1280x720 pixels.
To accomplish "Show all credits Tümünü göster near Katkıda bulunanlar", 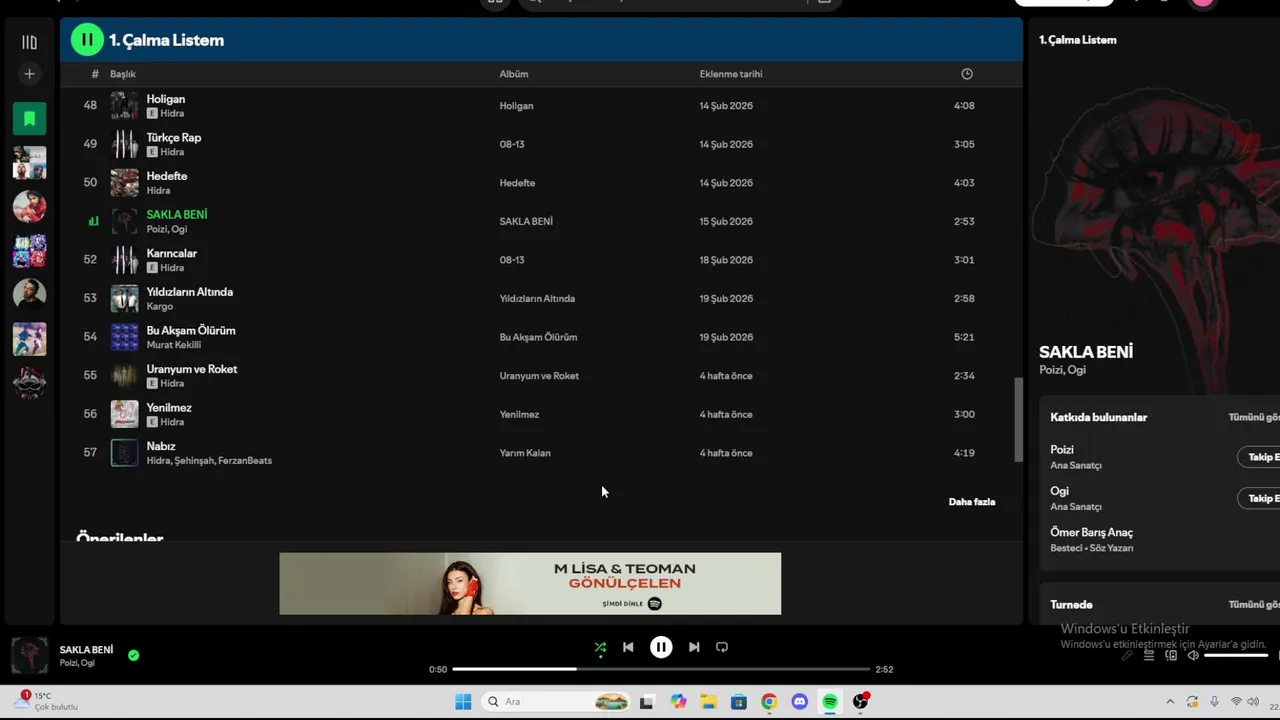I will click(x=1254, y=417).
